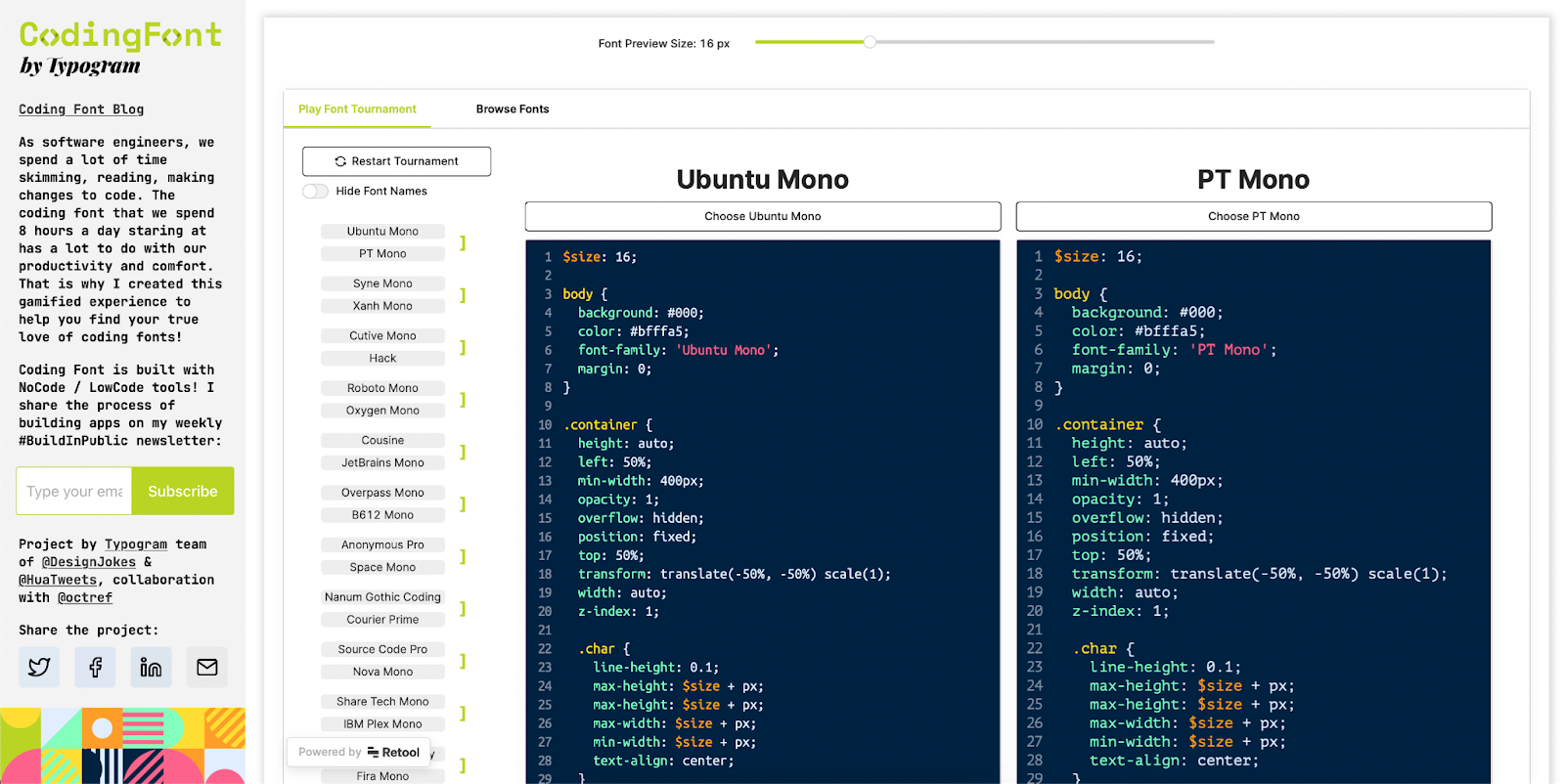Select Fira Mono bracket entry

coord(382,776)
